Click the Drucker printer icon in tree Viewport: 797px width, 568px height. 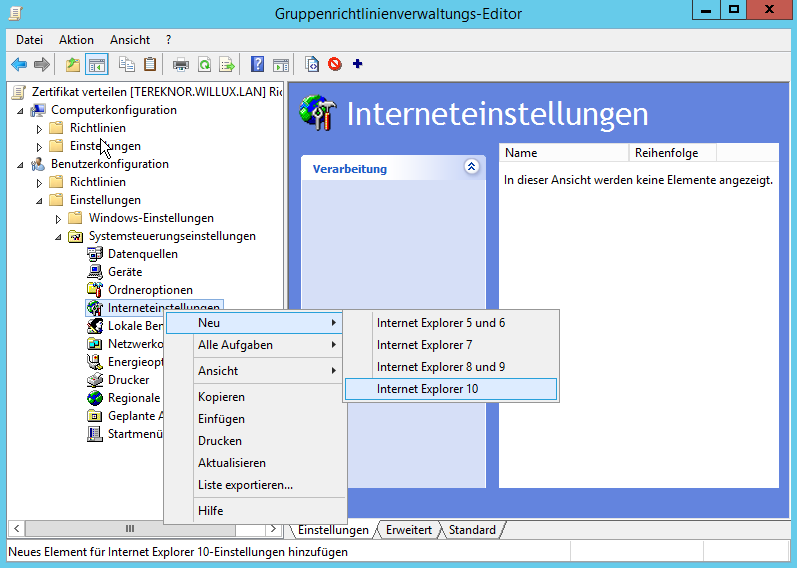tap(95, 380)
